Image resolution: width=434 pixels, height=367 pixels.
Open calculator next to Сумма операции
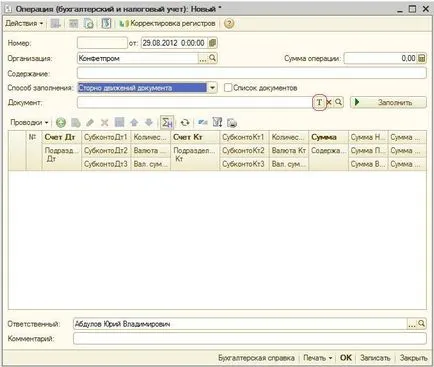point(422,58)
